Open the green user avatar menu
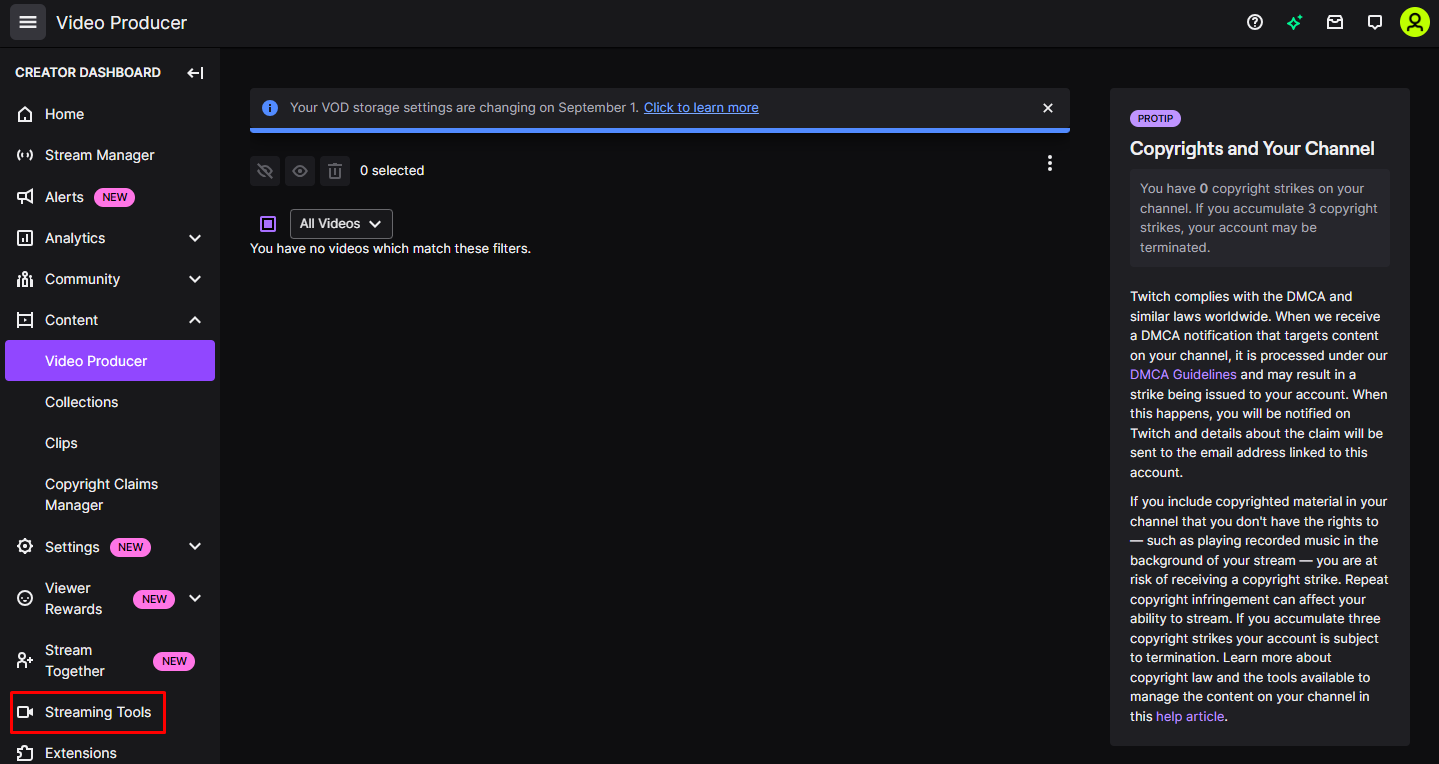 (1414, 22)
